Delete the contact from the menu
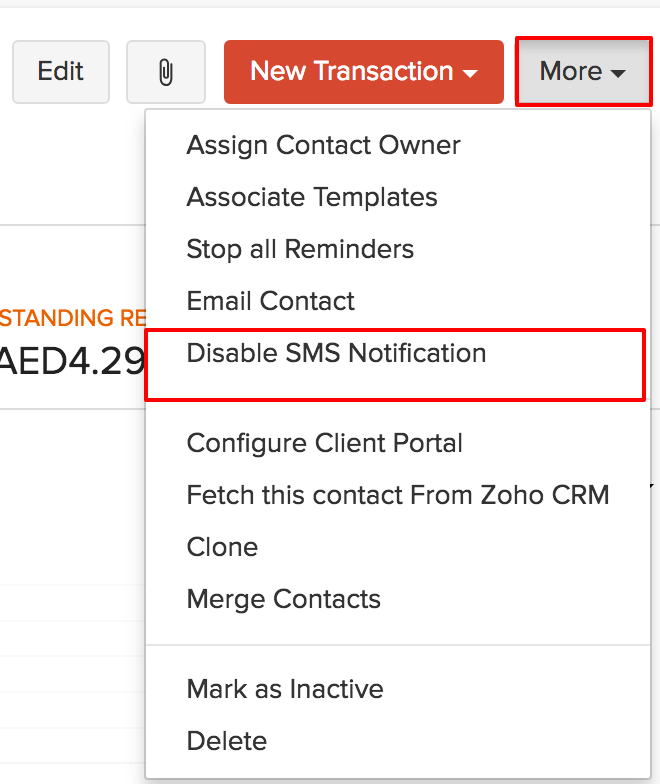 tap(226, 741)
